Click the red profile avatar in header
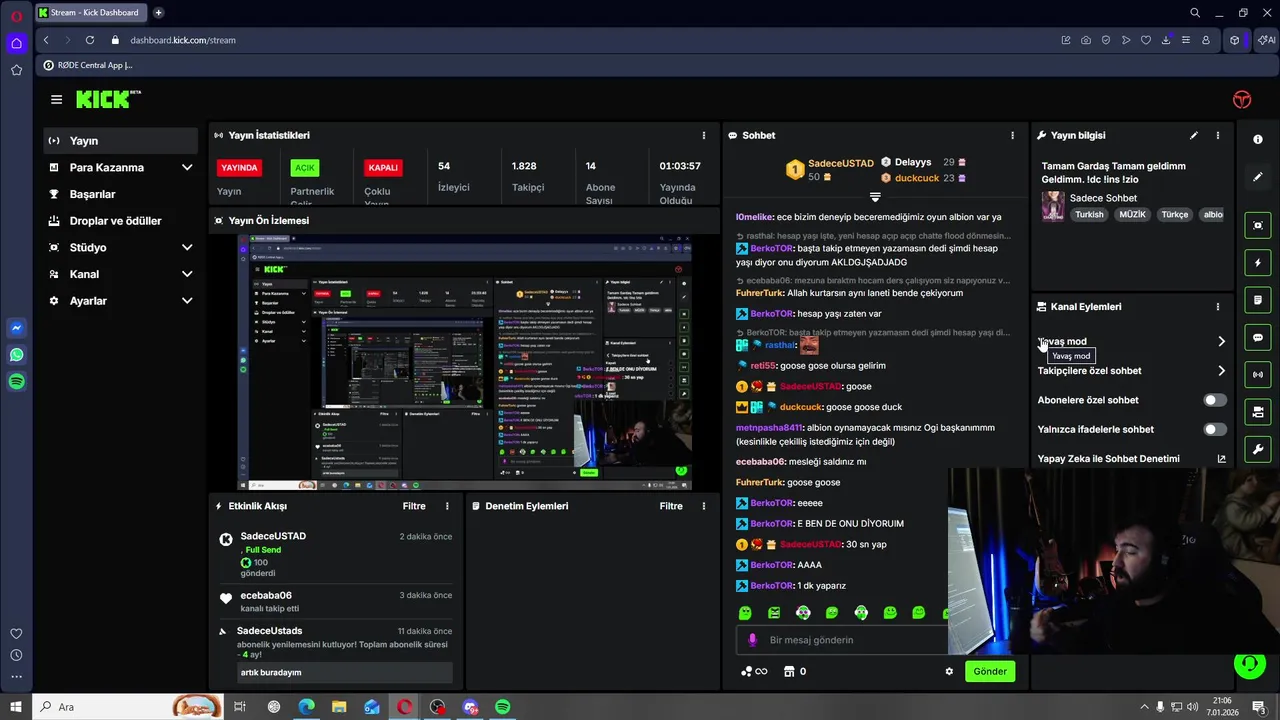 [x=1241, y=99]
